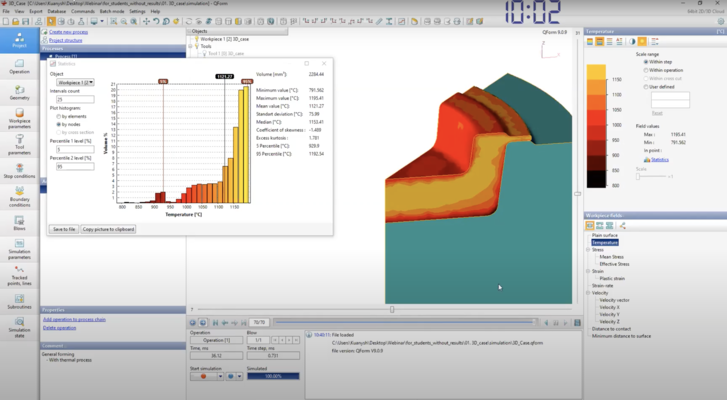Open Boundary conditions in sidebar
The image size is (727, 400).
19,197
